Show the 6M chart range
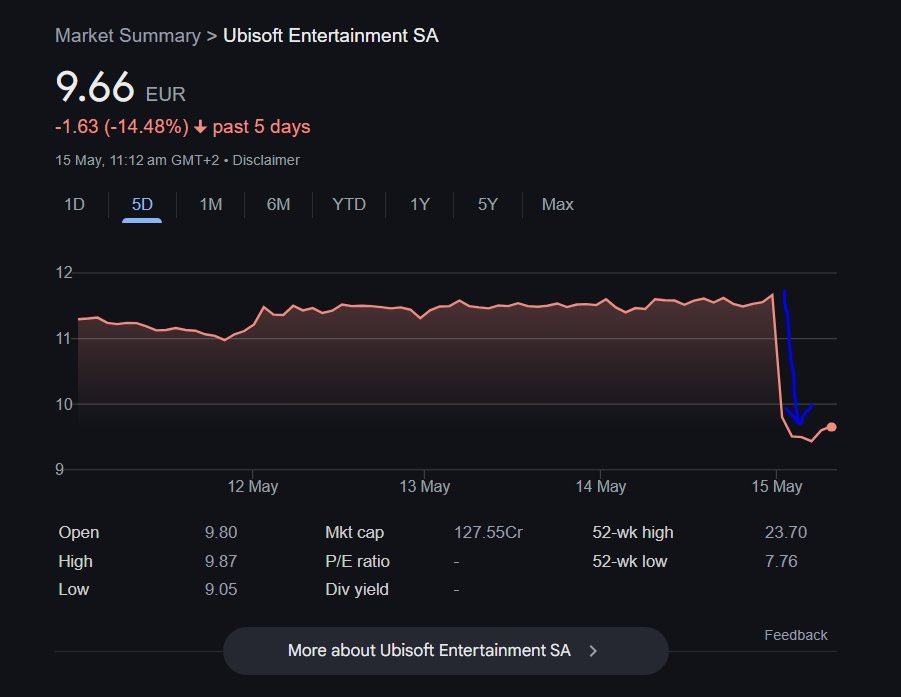 coord(279,205)
